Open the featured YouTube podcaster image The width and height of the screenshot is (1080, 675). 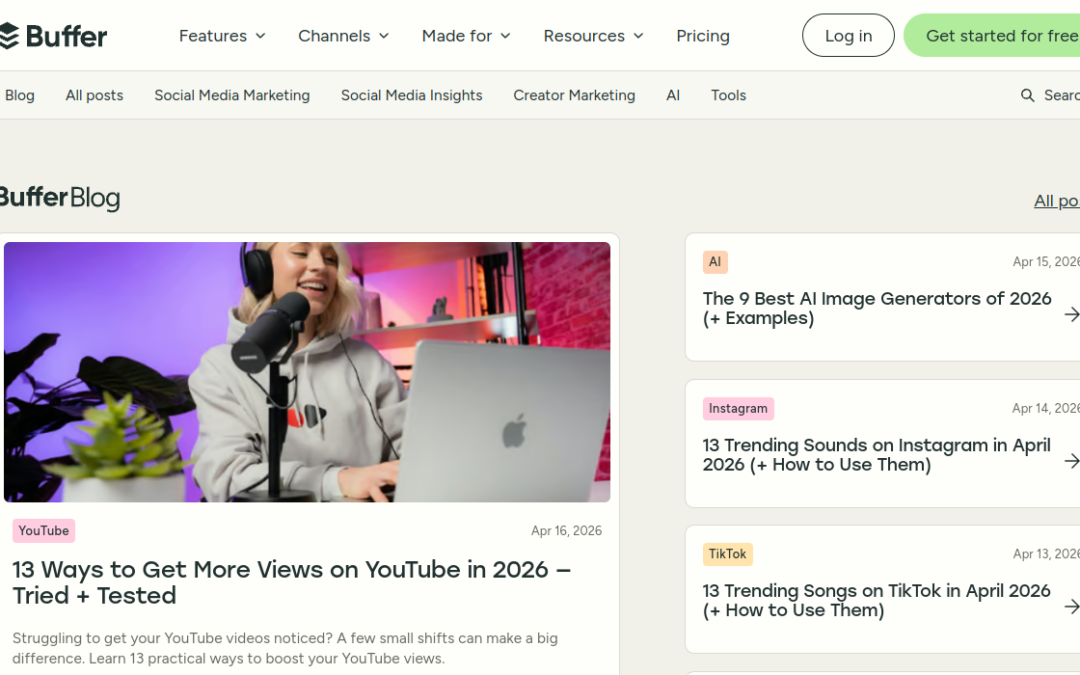[307, 372]
